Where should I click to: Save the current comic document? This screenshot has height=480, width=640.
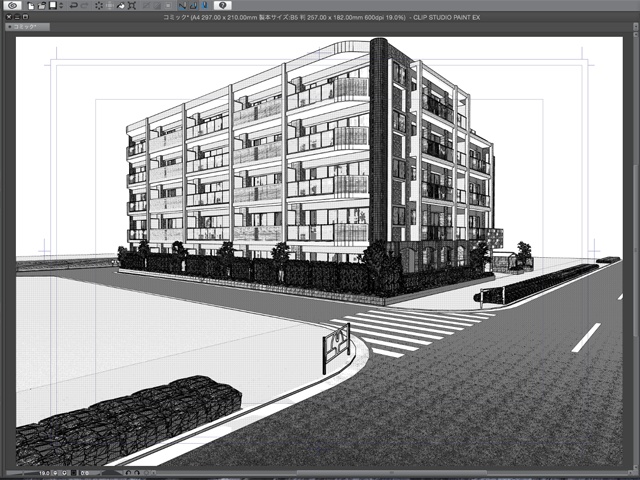[53, 5]
